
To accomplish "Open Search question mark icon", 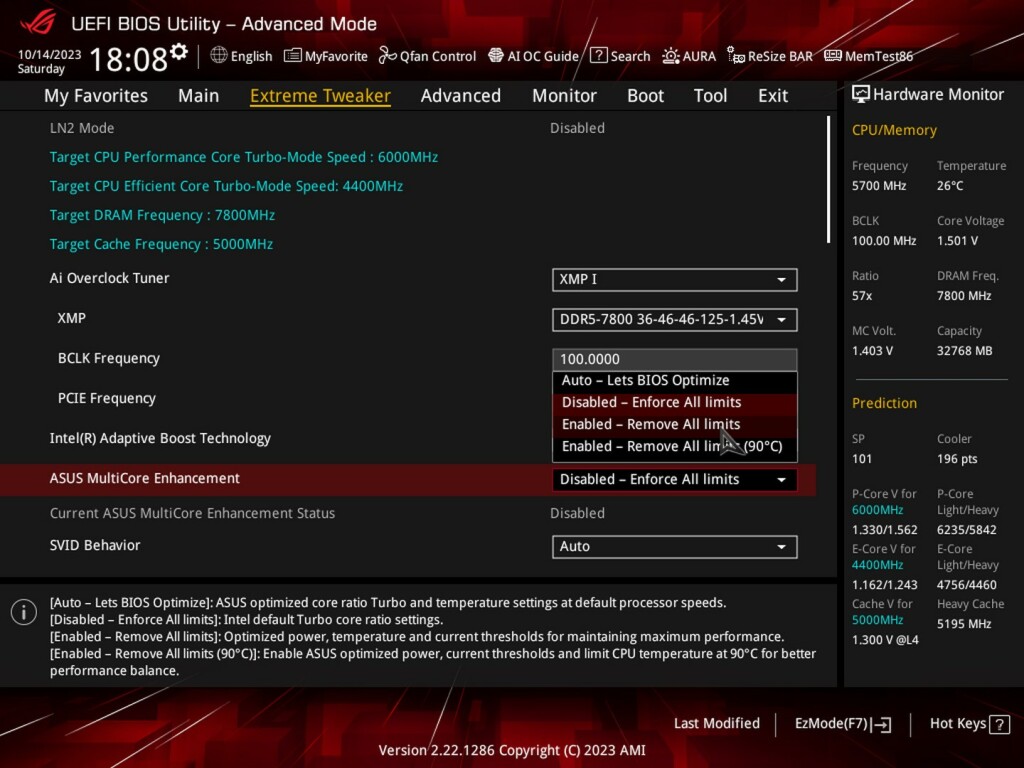I will [x=598, y=56].
